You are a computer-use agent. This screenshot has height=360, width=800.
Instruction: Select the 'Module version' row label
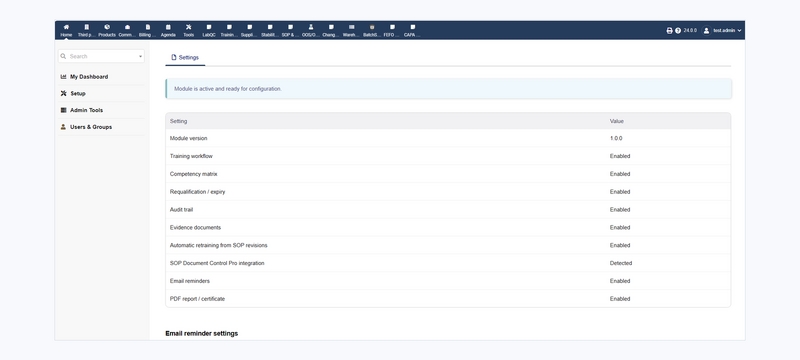click(188, 138)
